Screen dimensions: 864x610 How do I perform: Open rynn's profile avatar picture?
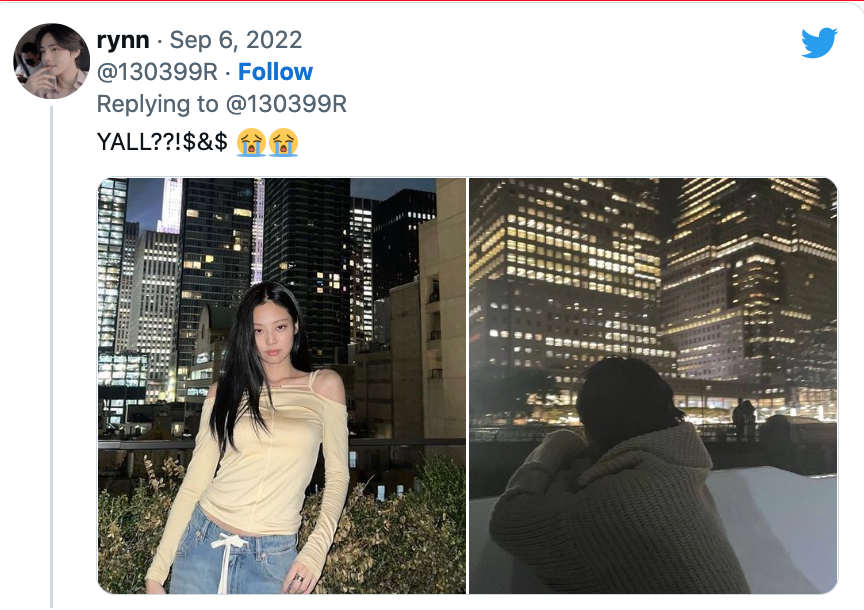pyautogui.click(x=51, y=61)
